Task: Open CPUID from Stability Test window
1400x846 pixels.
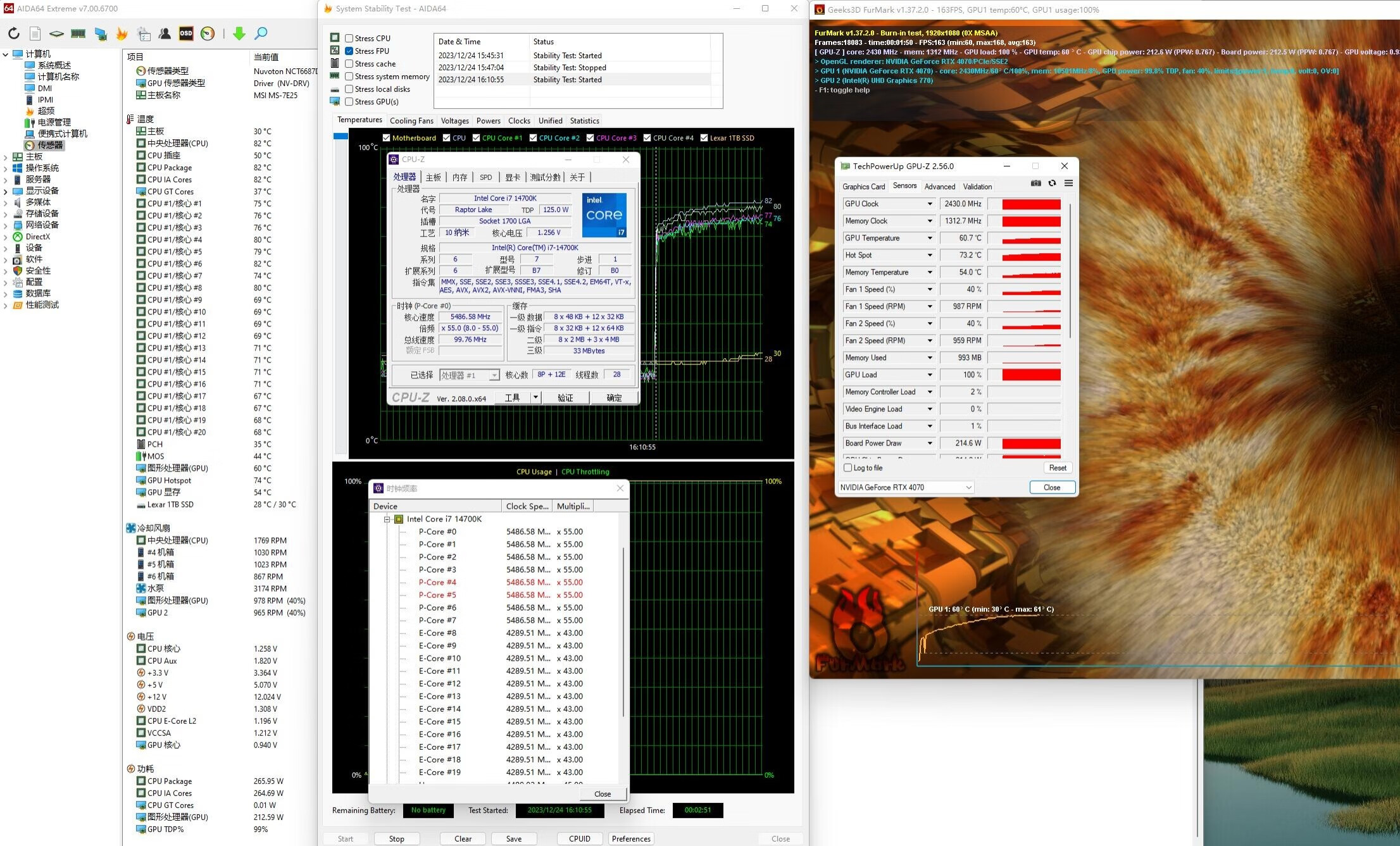Action: tap(579, 838)
